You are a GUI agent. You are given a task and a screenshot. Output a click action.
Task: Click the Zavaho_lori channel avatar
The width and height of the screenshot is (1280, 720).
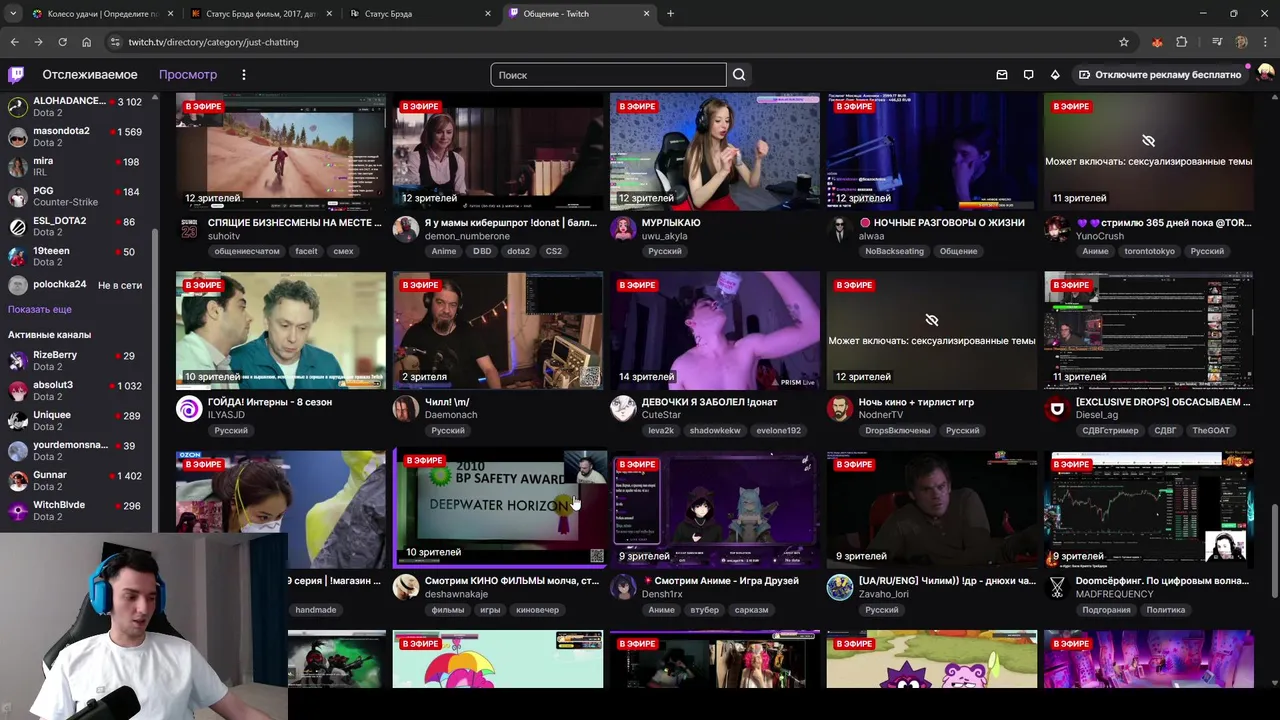click(840, 587)
